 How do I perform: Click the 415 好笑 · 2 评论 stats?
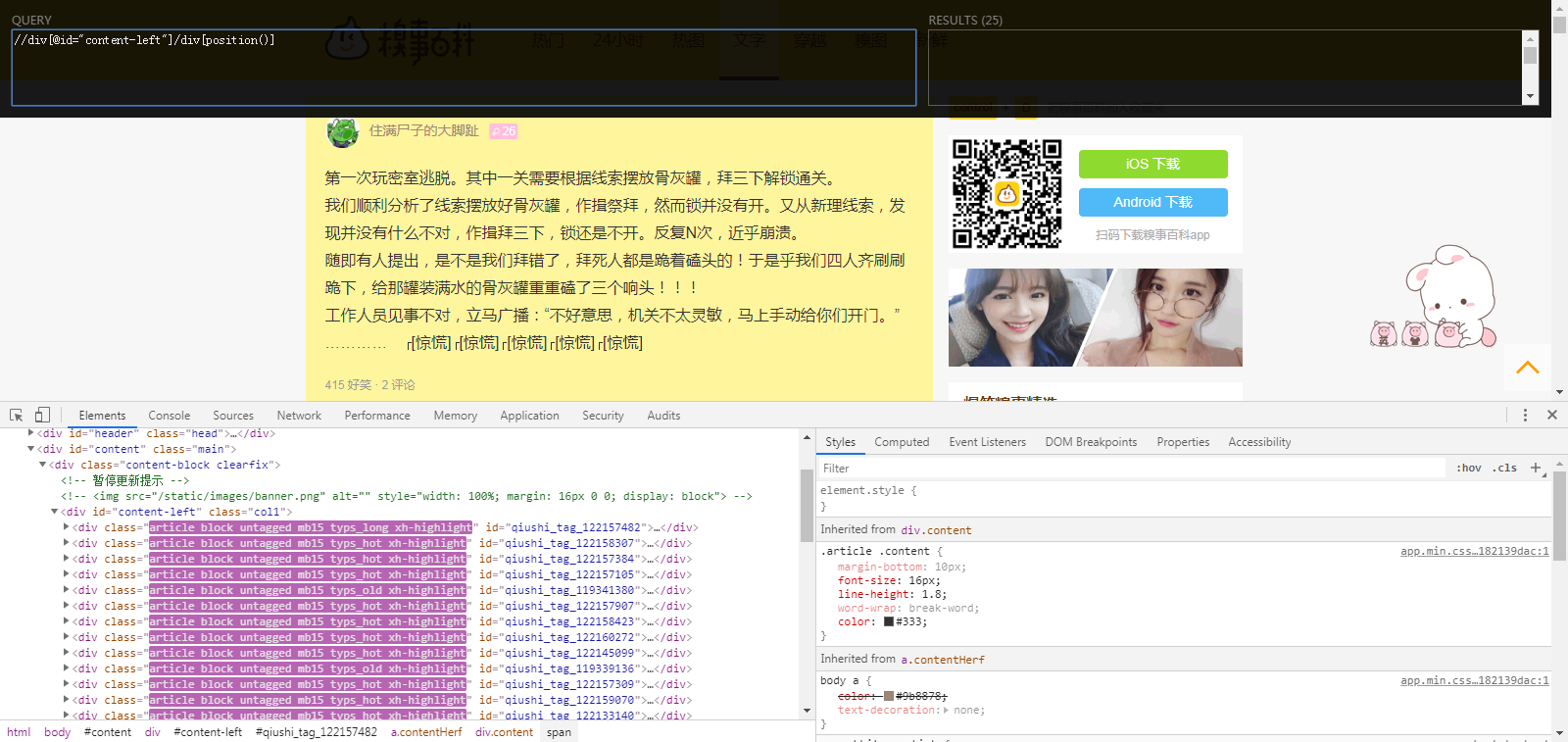(369, 385)
